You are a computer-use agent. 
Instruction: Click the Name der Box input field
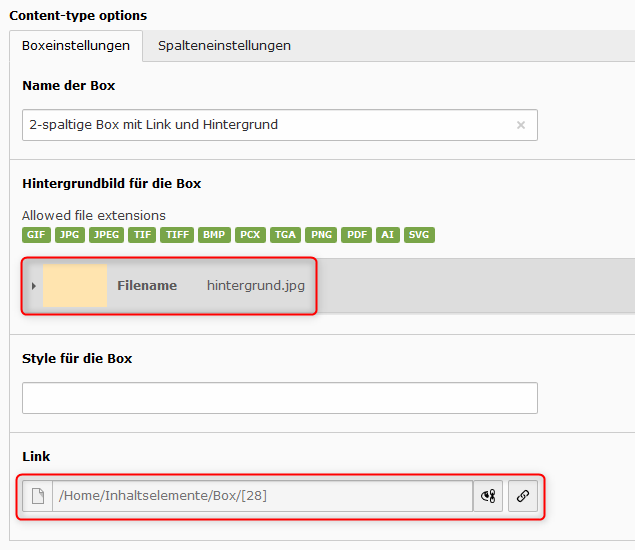(x=280, y=125)
